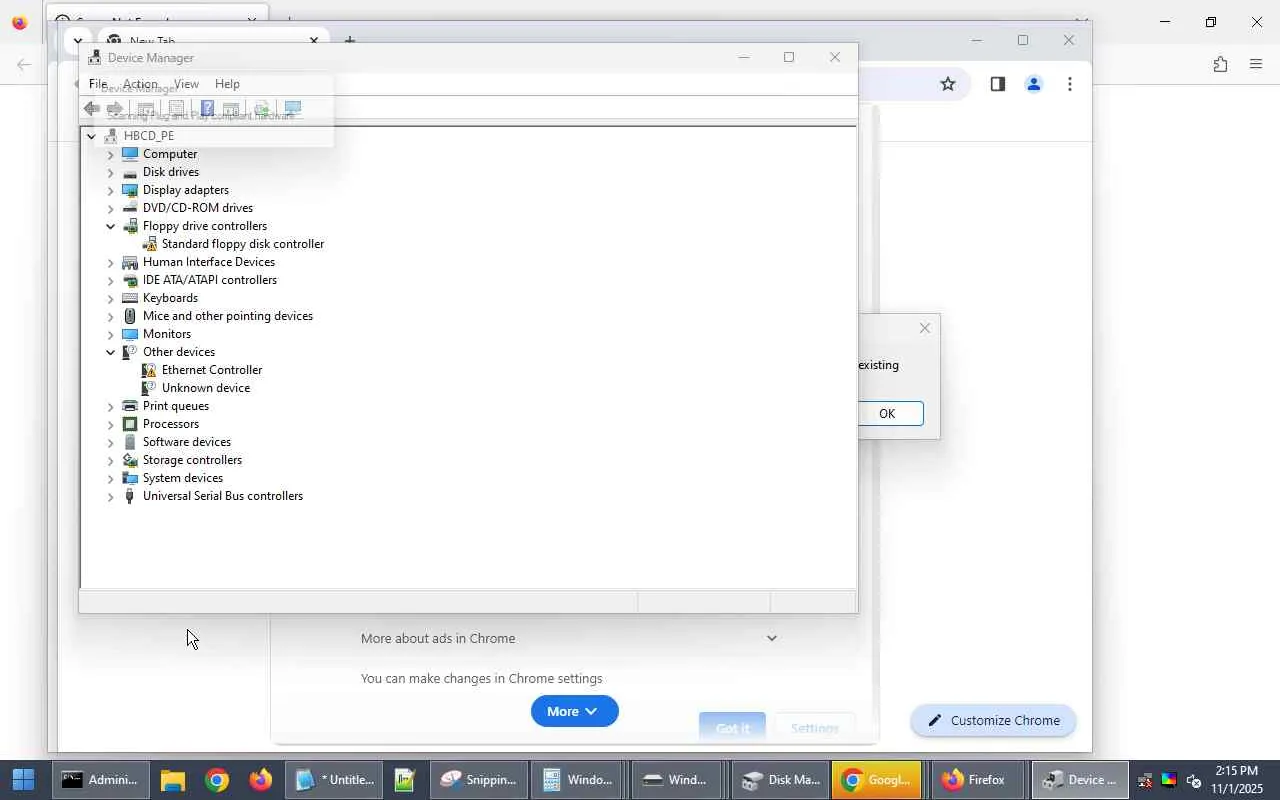
Task: Open the Help menu in Device Manager
Action: 227,84
